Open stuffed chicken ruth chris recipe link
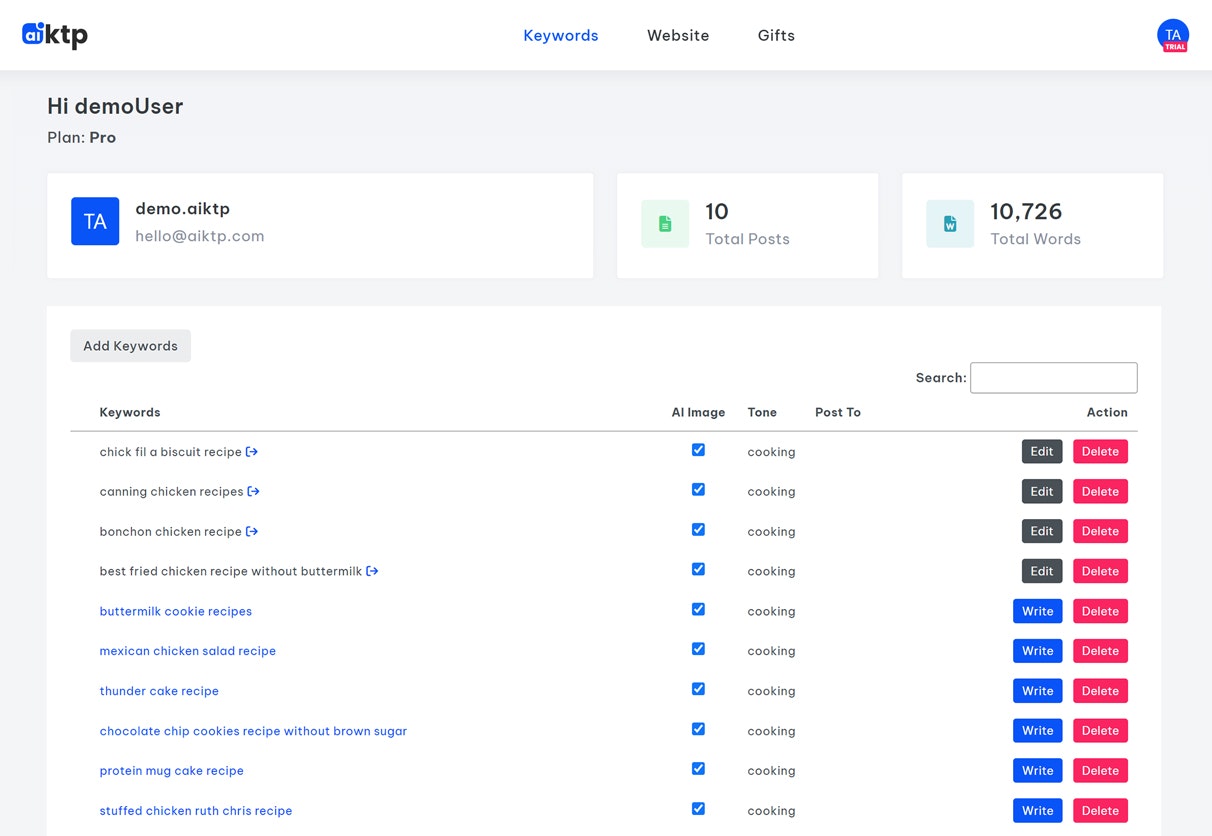The image size is (1212, 836). tap(196, 811)
